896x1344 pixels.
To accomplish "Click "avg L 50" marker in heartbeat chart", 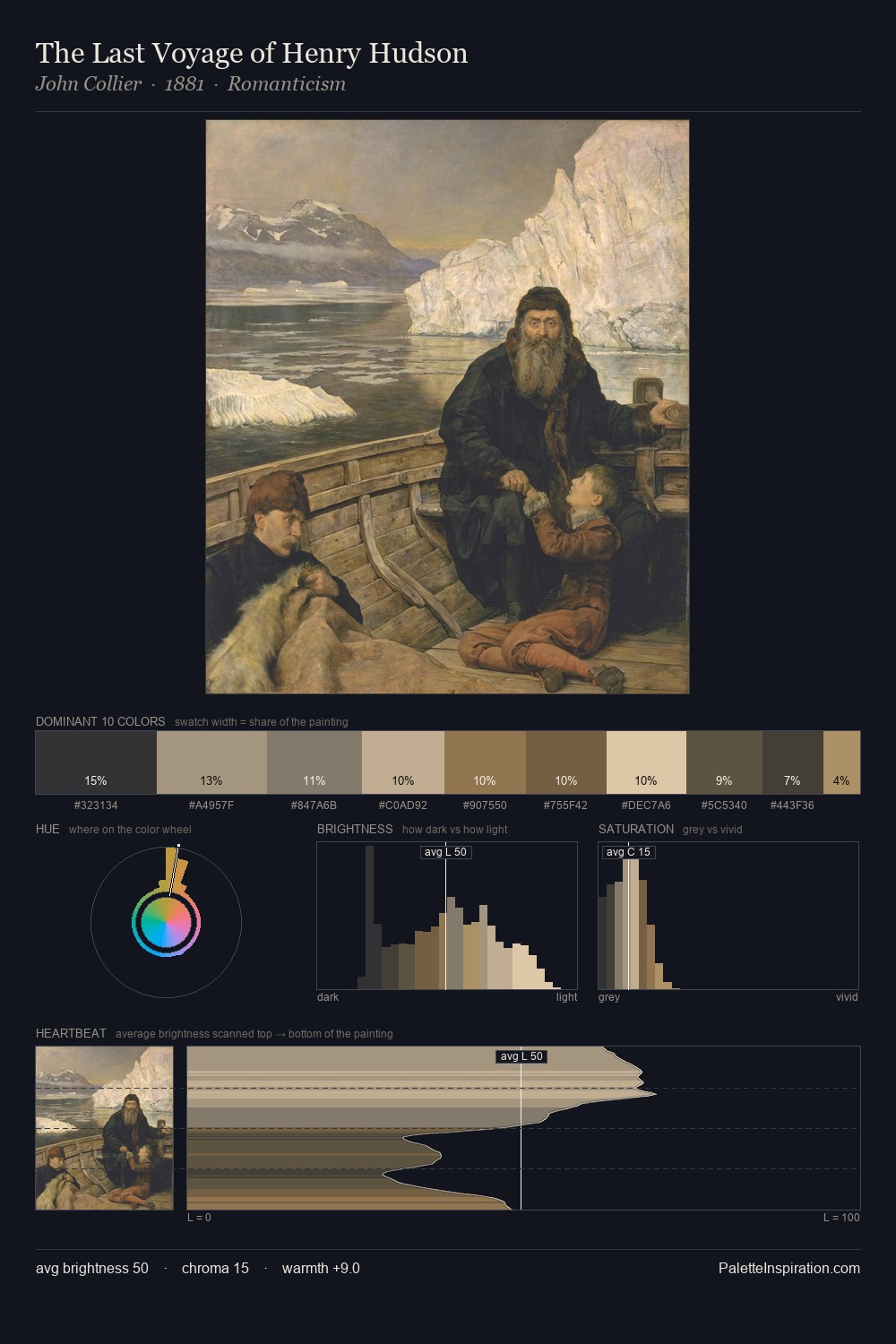I will coord(521,1056).
